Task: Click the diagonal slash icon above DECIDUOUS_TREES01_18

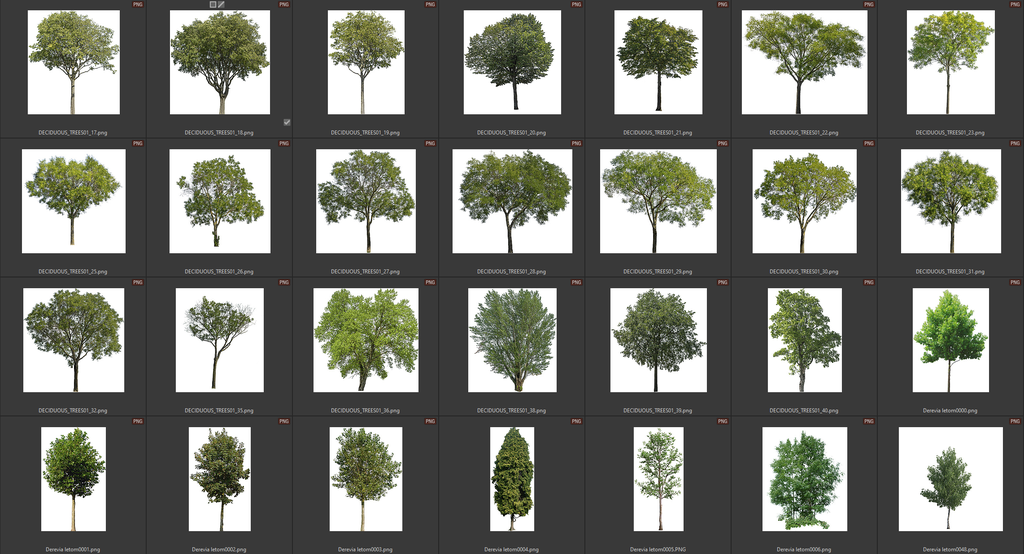Action: [222, 4]
